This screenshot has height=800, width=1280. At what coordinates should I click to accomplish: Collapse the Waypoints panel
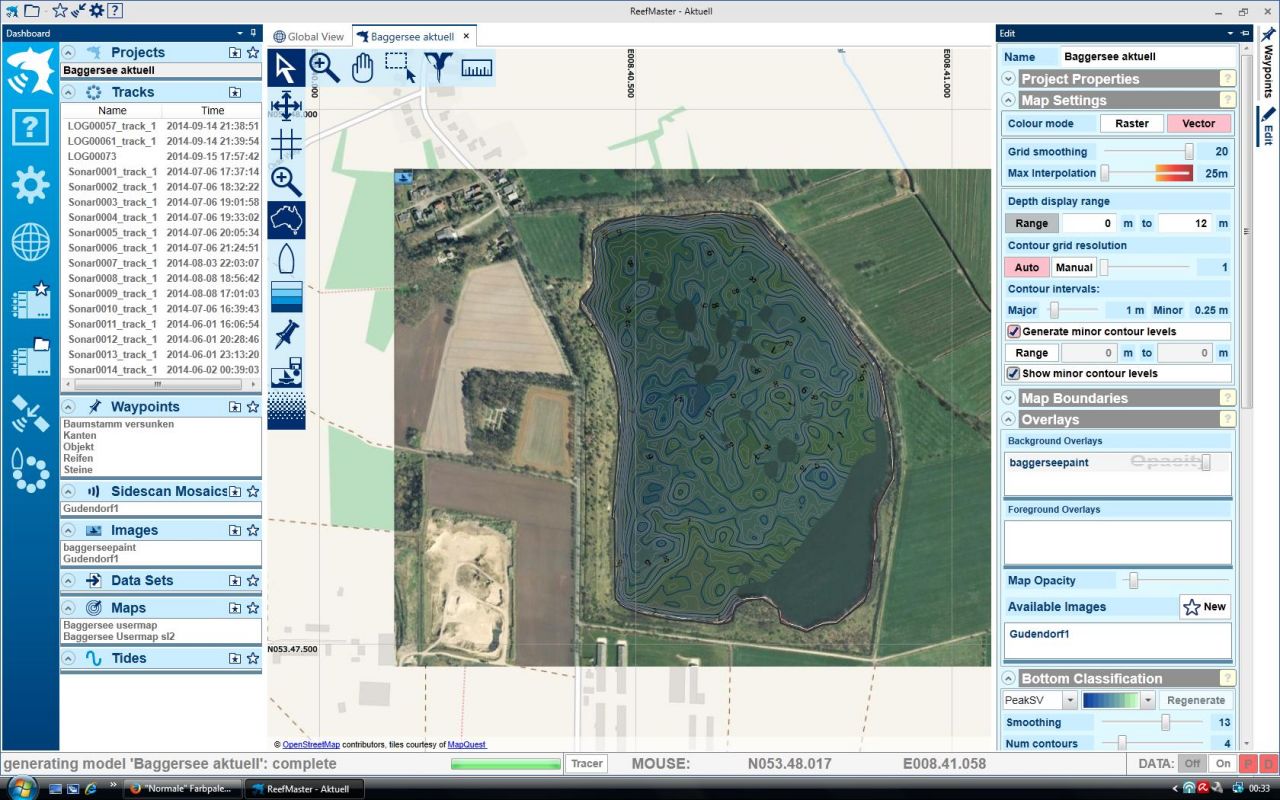[x=68, y=407]
